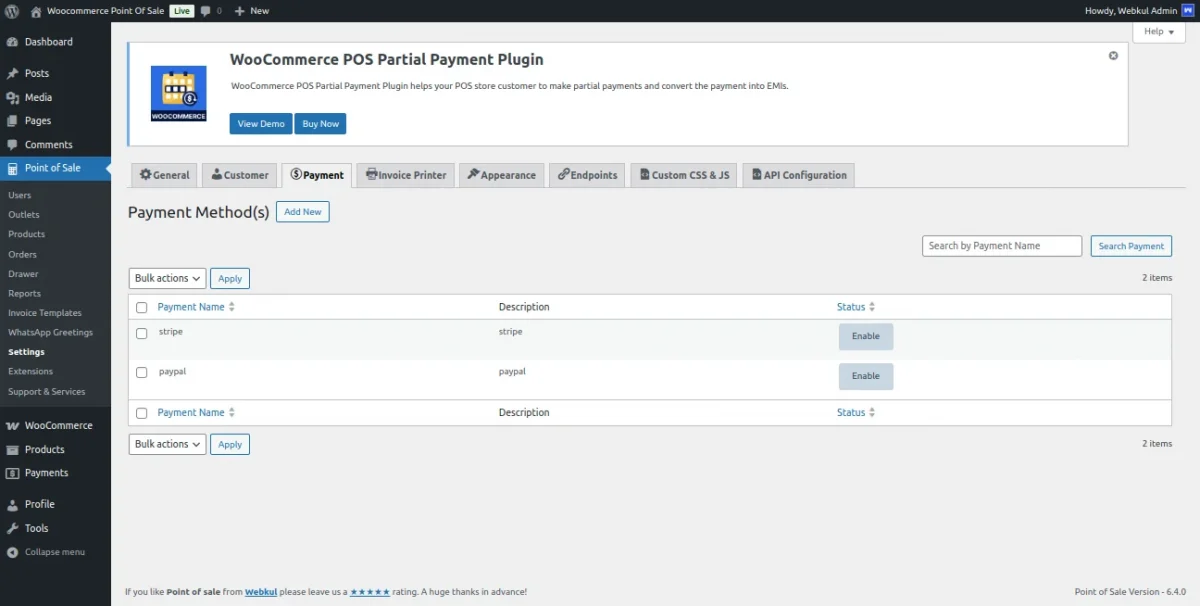Dismiss the Partial Payment Plugin banner

point(1113,56)
